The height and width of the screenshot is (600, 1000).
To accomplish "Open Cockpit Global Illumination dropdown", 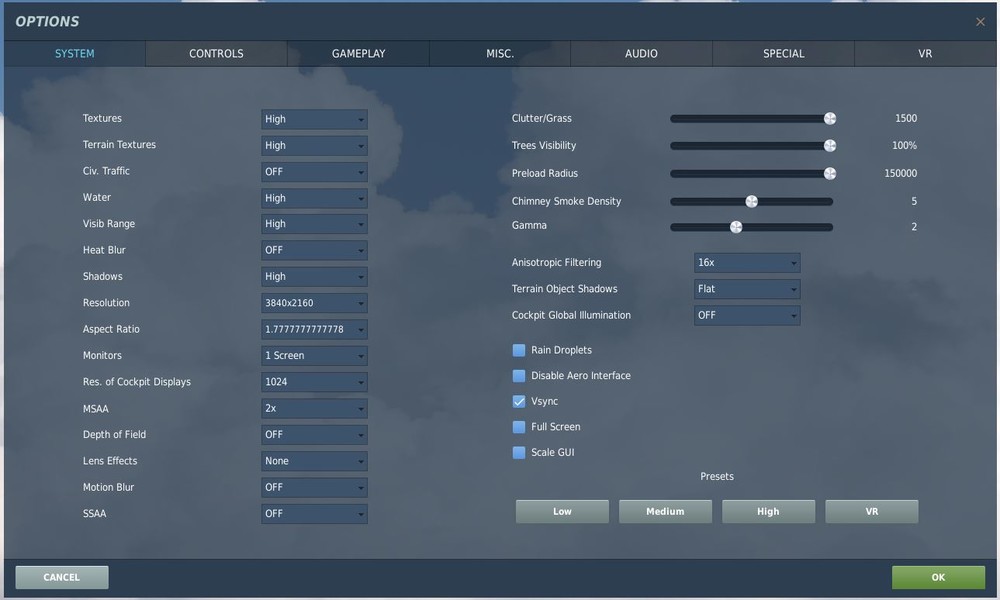I will click(x=747, y=315).
